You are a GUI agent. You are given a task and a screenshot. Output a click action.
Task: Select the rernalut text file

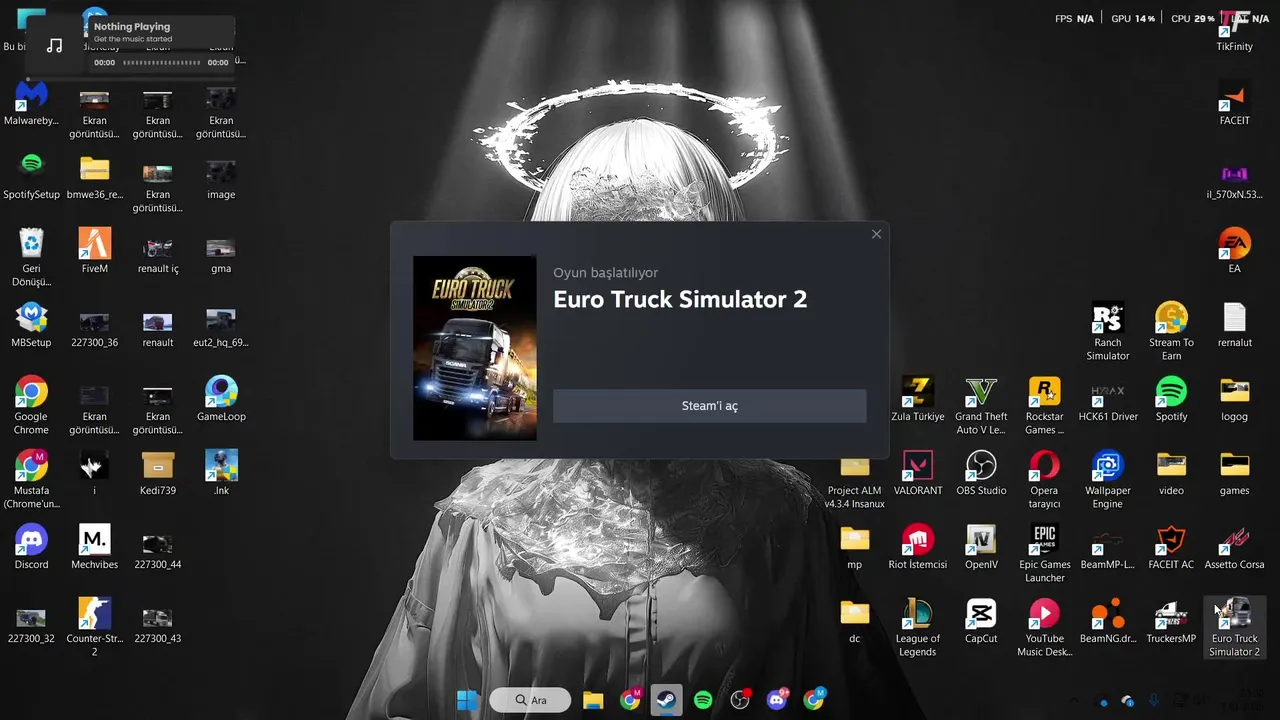[x=1235, y=325]
